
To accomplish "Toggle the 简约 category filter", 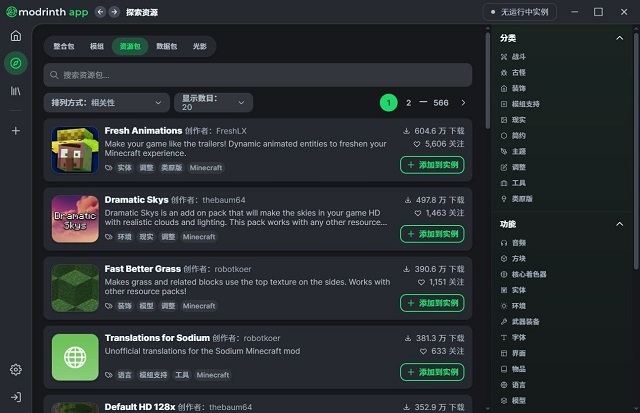I will [x=513, y=136].
